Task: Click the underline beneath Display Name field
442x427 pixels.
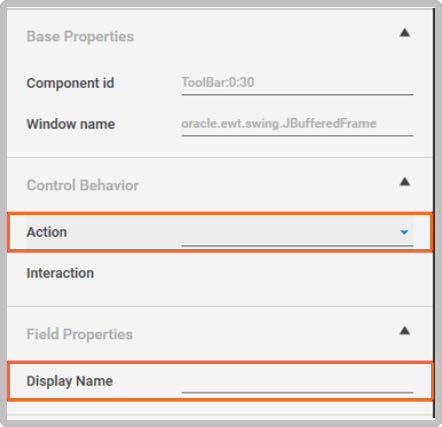Action: tap(297, 393)
